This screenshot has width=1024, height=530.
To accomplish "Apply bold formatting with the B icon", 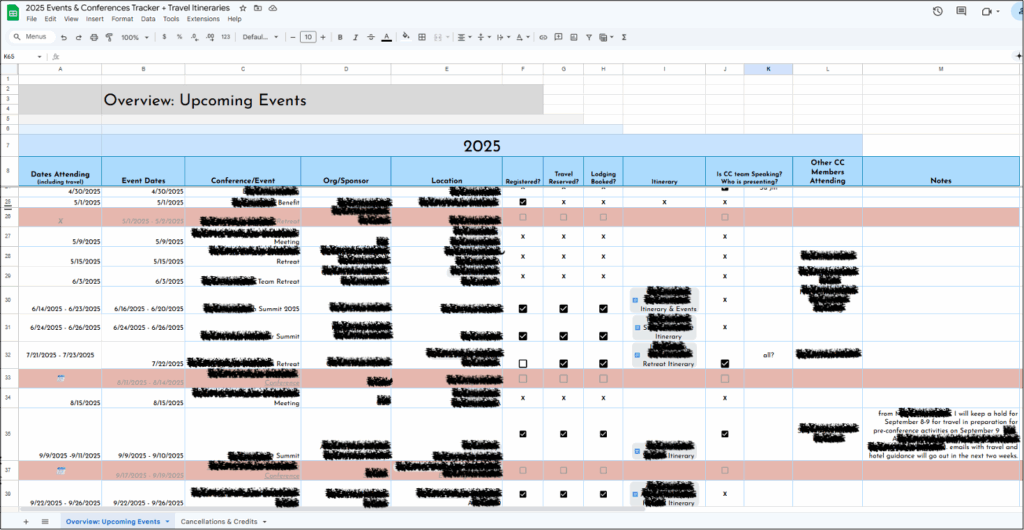I will (x=340, y=37).
